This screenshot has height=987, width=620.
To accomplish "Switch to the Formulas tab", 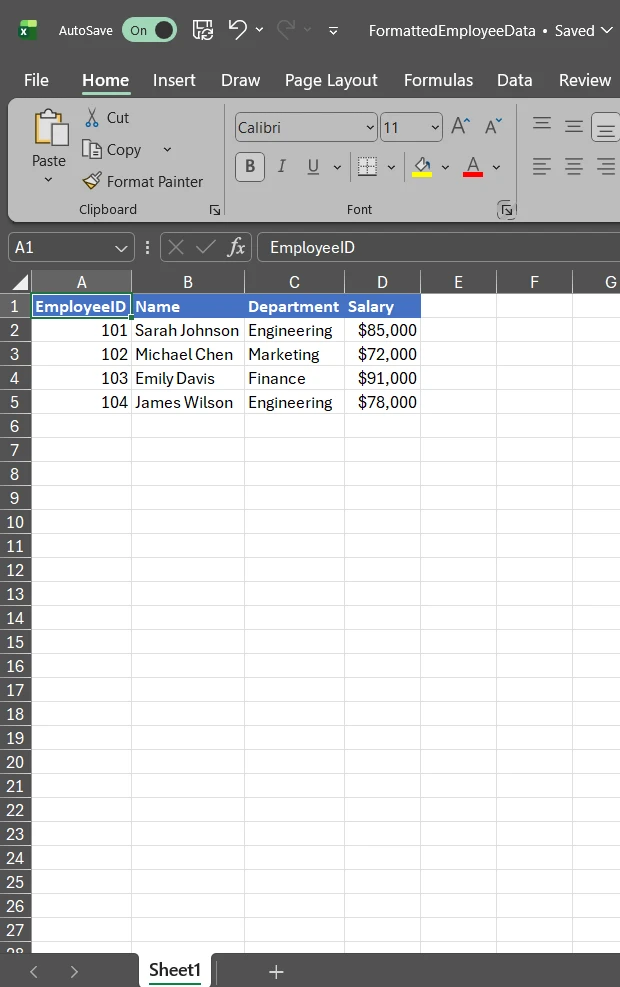I will pos(438,80).
